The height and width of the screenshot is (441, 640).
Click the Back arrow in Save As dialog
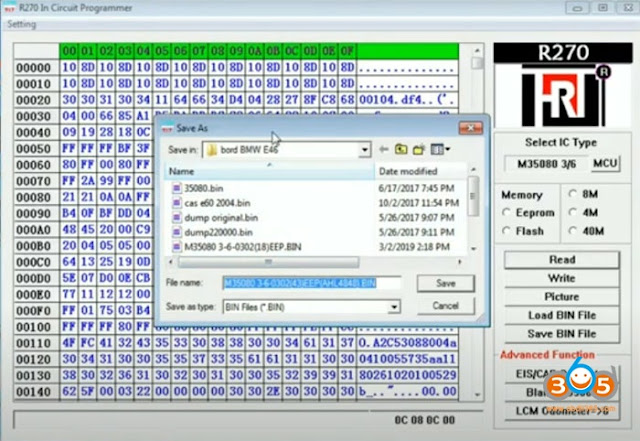click(x=383, y=149)
